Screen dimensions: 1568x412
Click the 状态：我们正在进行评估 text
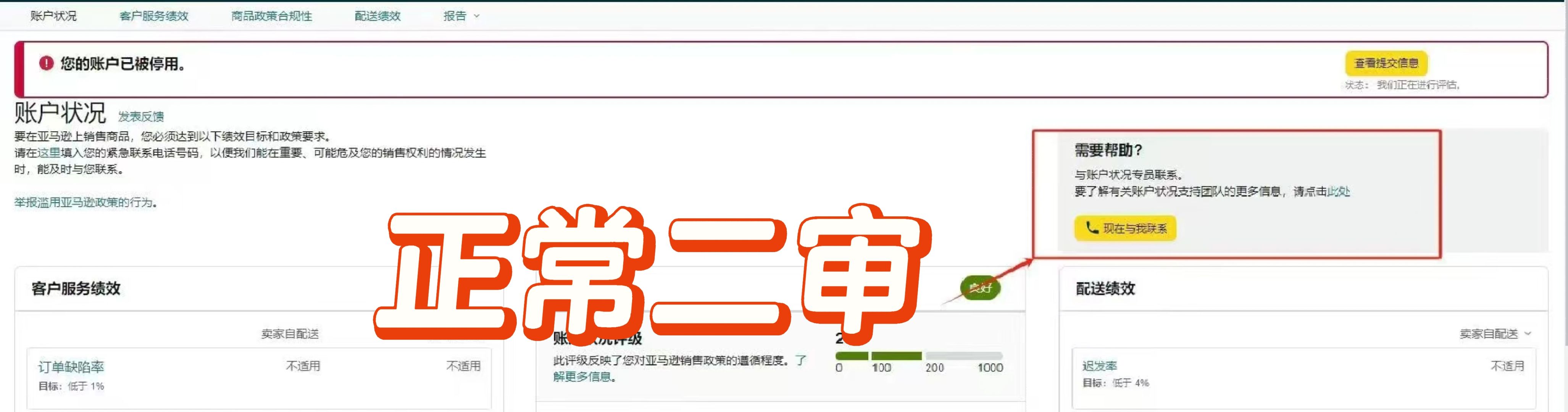coord(1402,85)
